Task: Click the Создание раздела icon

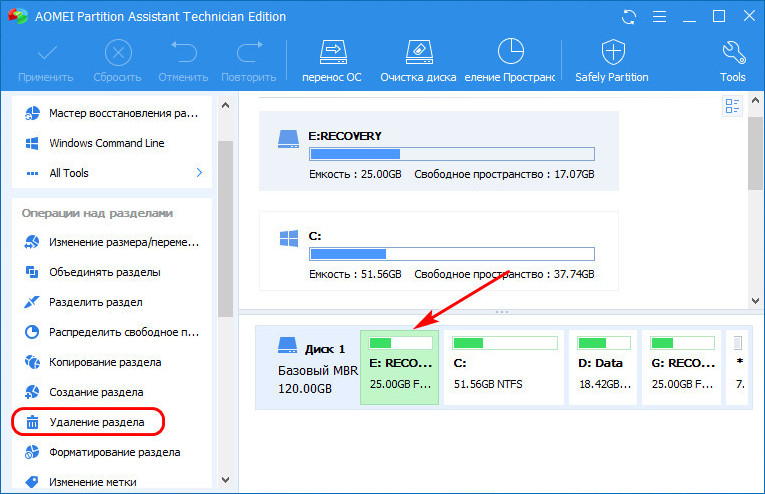Action: [32, 392]
